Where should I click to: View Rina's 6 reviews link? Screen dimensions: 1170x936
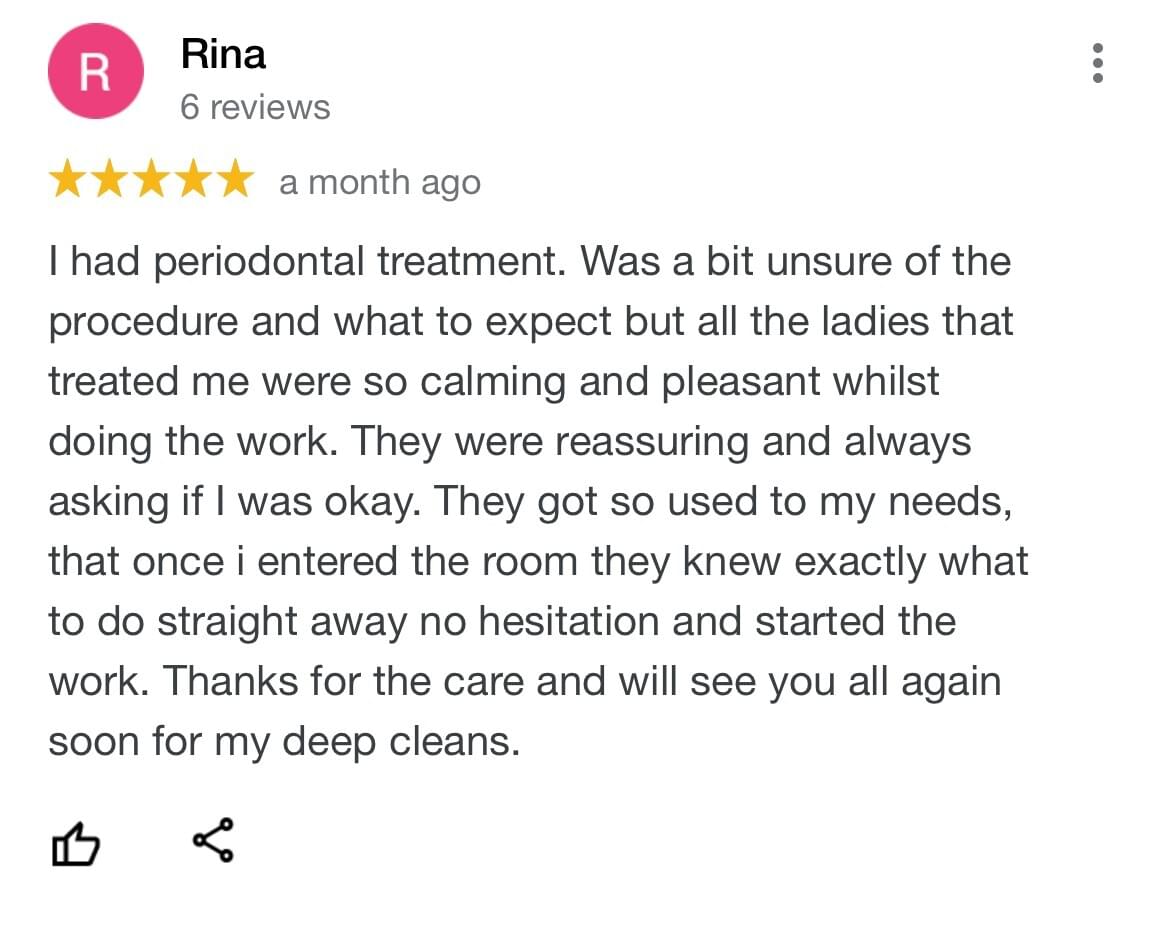[255, 107]
